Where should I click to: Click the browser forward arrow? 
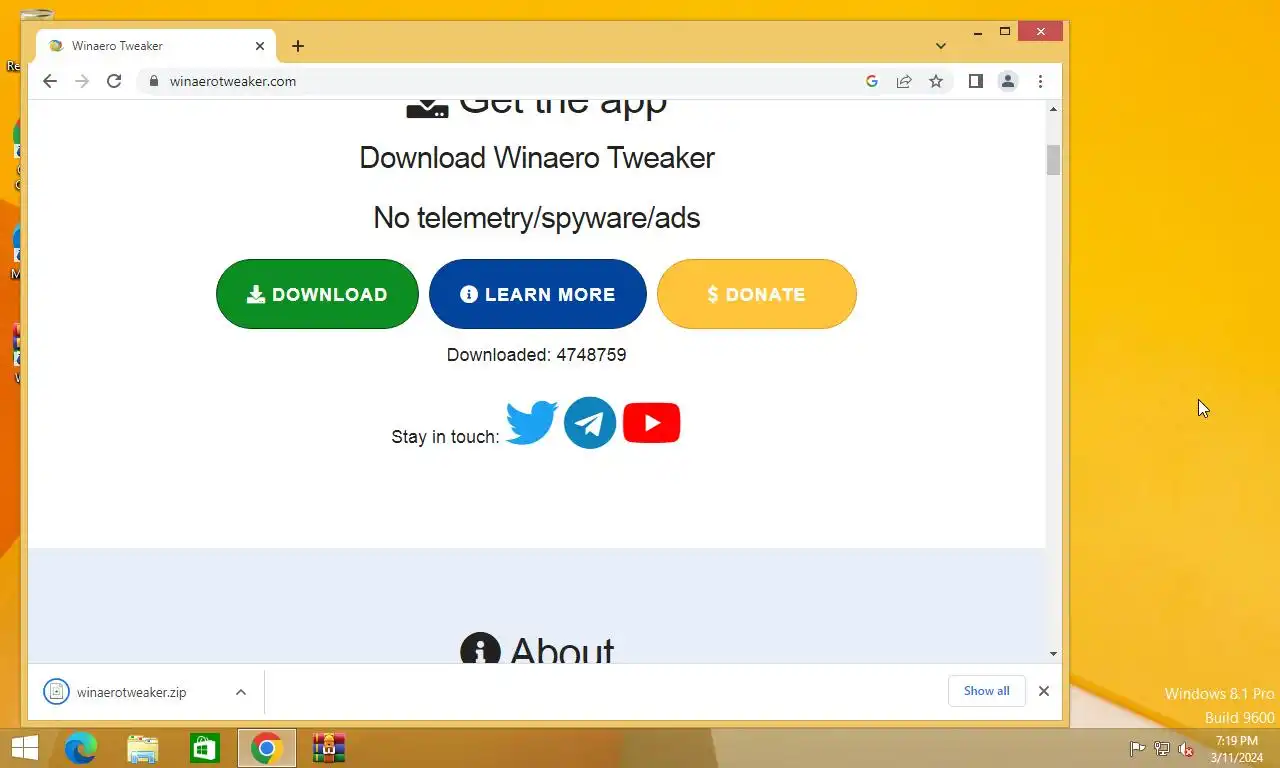(82, 81)
